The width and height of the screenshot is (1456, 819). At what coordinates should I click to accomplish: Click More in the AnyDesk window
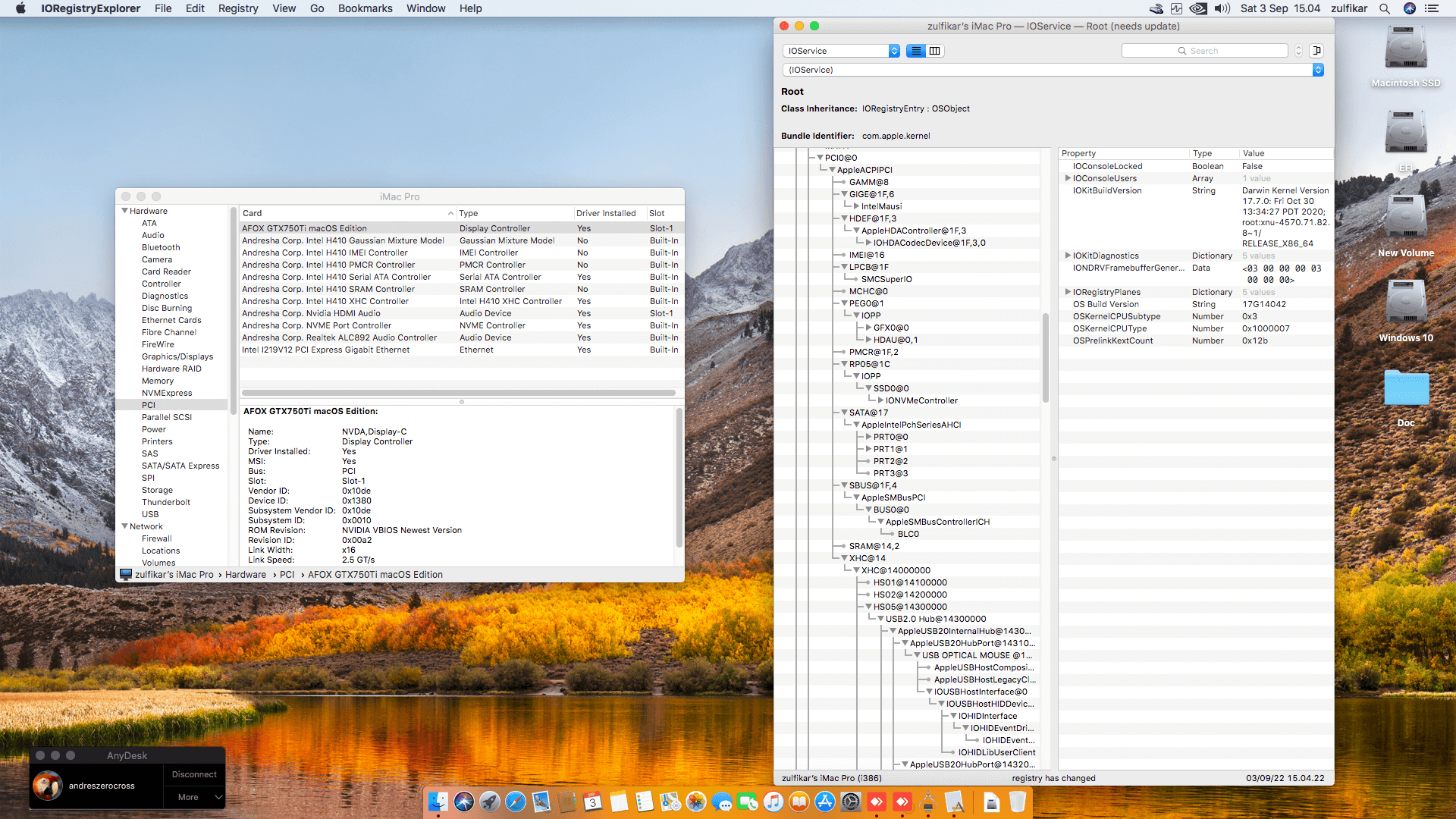click(187, 797)
